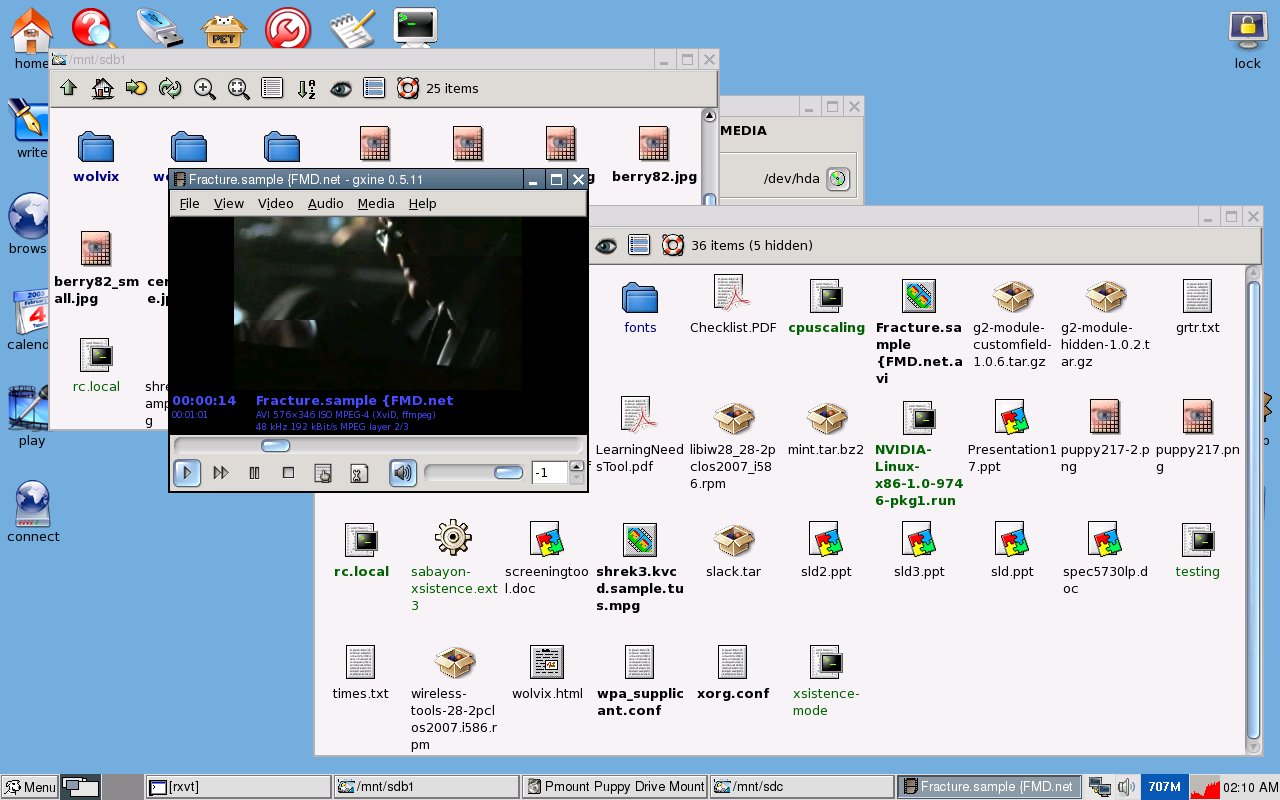Select the cpuscaling script file

click(x=826, y=306)
